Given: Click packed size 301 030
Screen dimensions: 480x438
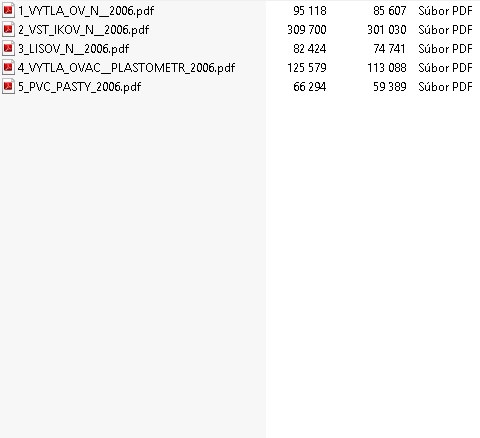Looking at the screenshot, I should [x=387, y=30].
